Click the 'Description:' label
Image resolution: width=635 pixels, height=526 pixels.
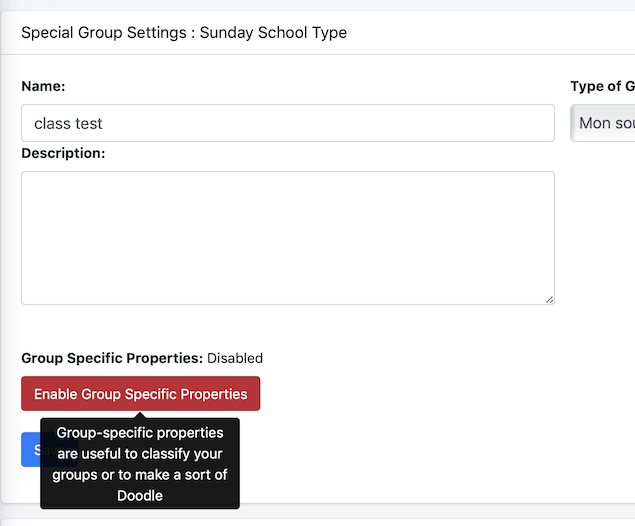(x=63, y=153)
